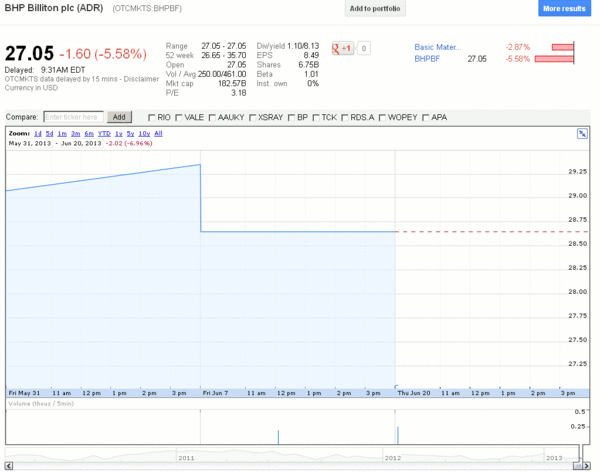Select the 6m zoom range
Image resolution: width=600 pixels, height=473 pixels.
click(x=89, y=133)
